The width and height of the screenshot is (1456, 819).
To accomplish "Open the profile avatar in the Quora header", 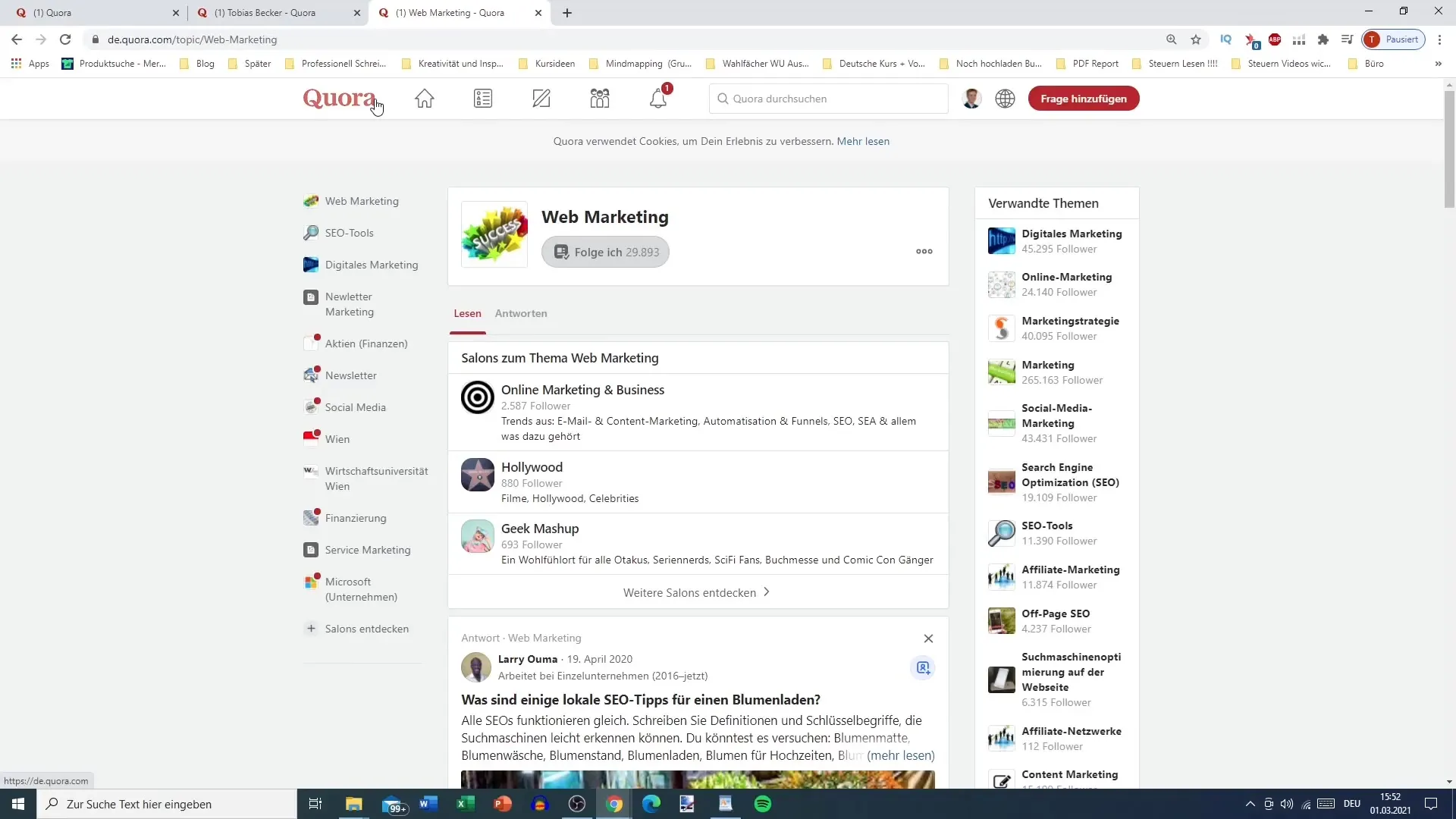I will [x=971, y=99].
